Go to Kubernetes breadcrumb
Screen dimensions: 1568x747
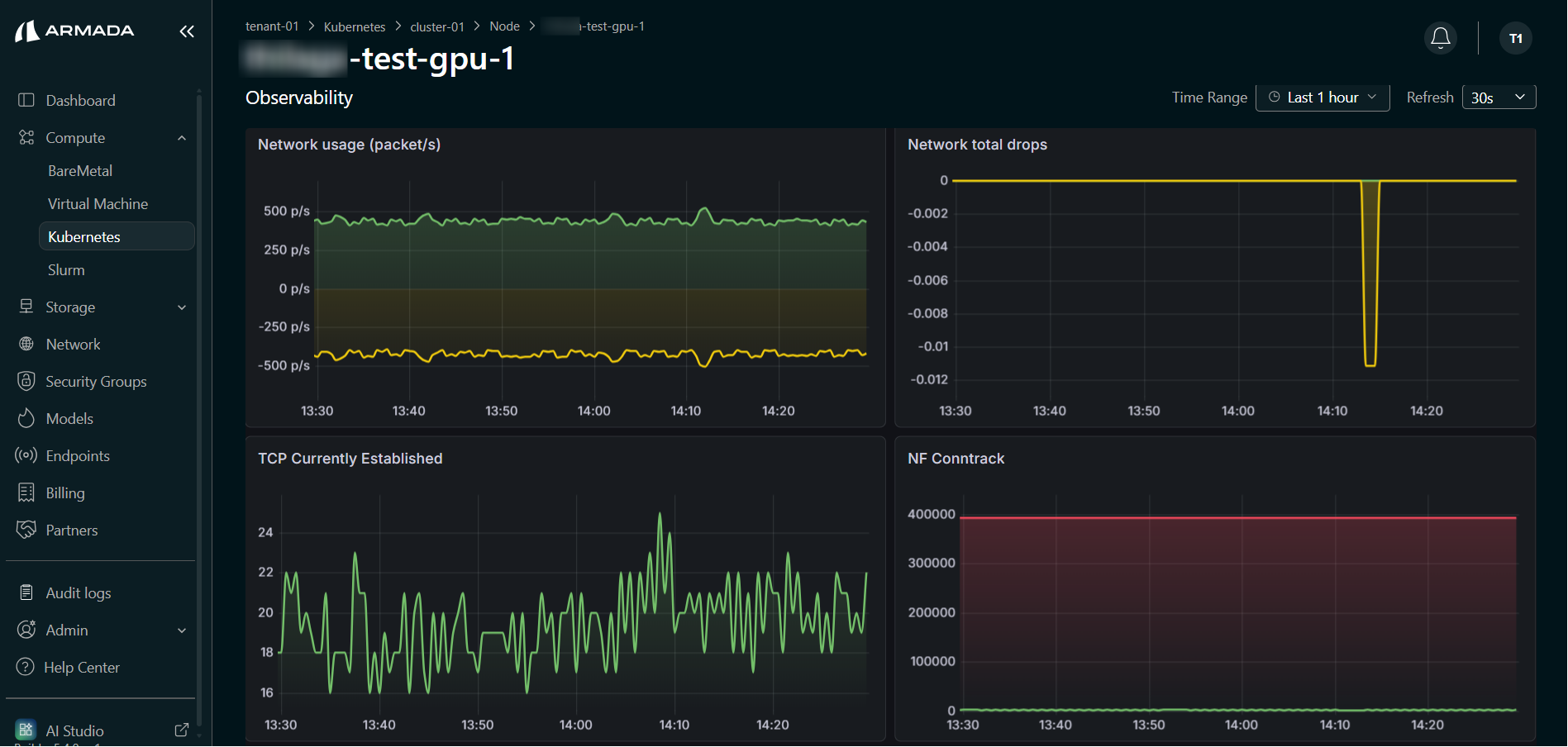[x=355, y=26]
